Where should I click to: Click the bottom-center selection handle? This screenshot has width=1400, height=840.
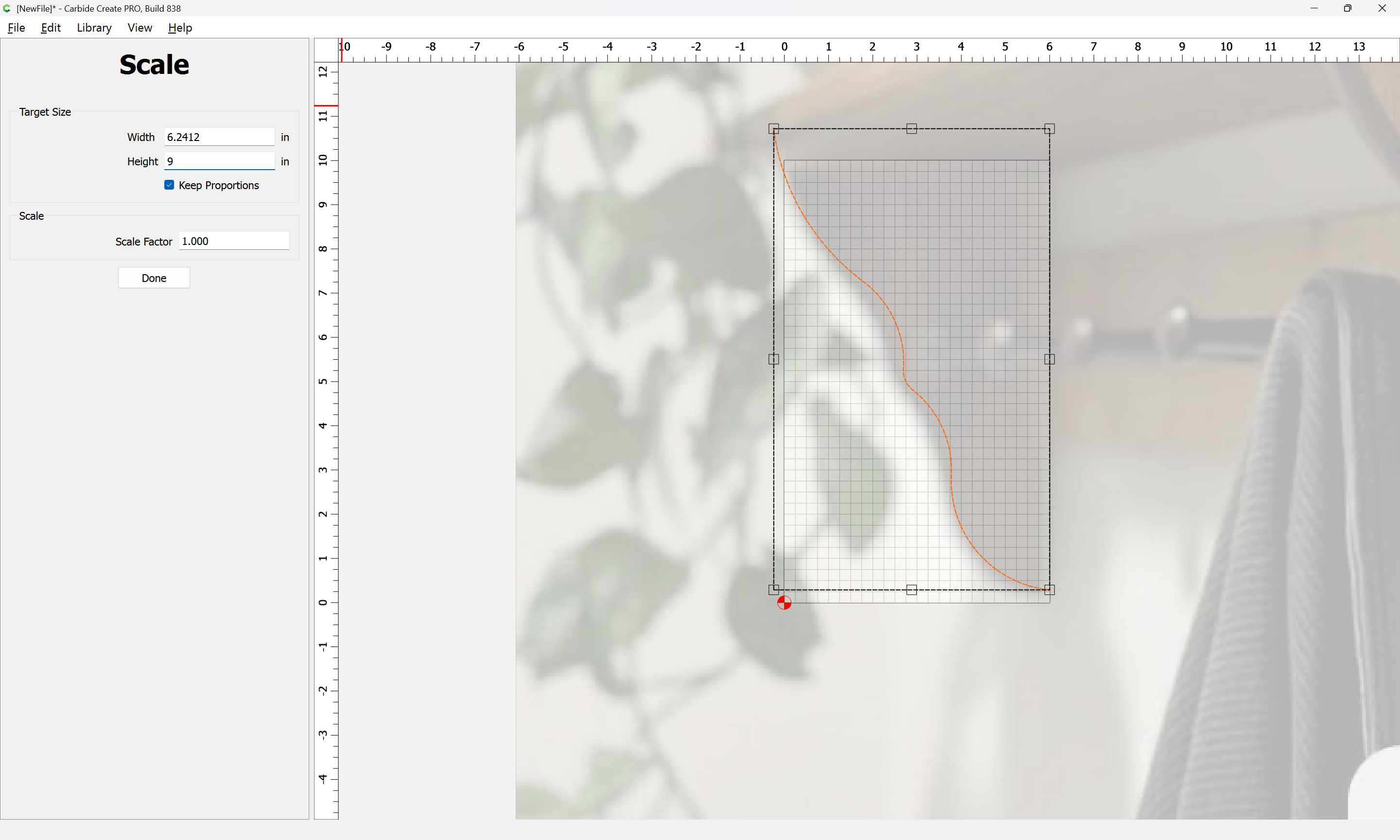911,590
